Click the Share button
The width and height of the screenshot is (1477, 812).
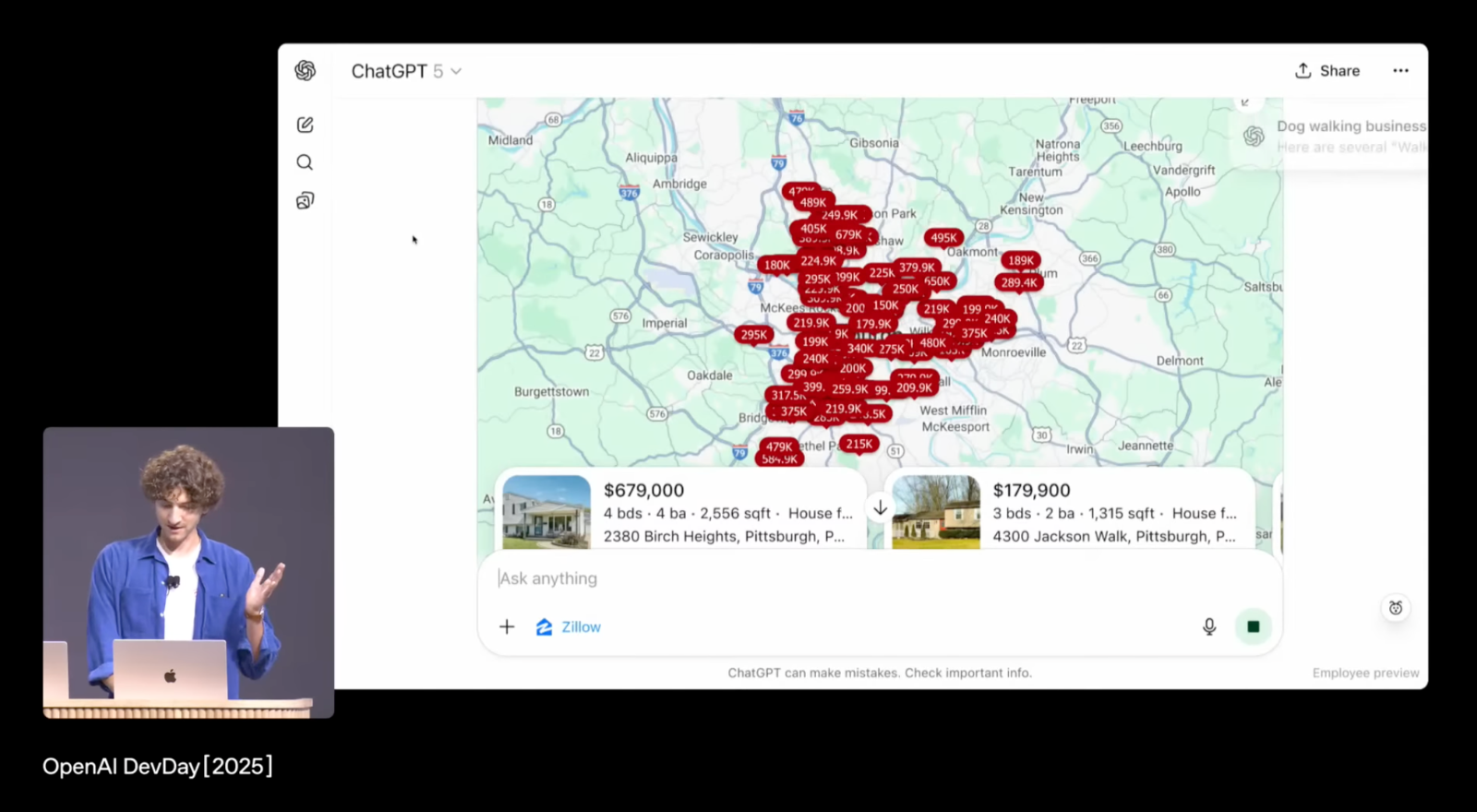click(x=1327, y=71)
